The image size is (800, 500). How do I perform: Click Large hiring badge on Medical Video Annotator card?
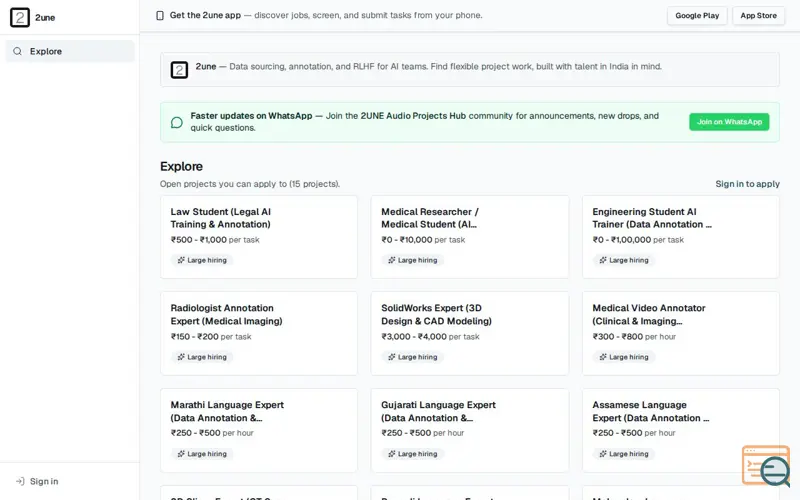[623, 357]
